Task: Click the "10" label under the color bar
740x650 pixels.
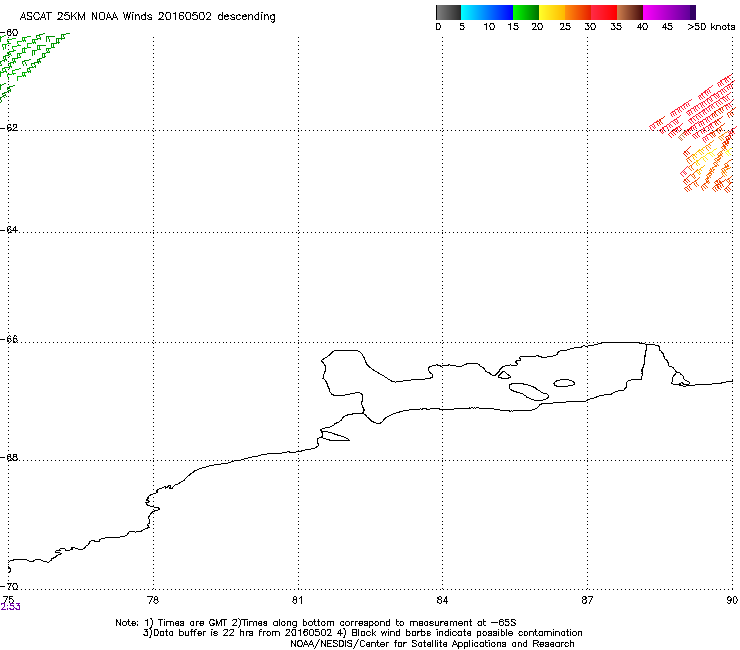Action: (x=489, y=27)
